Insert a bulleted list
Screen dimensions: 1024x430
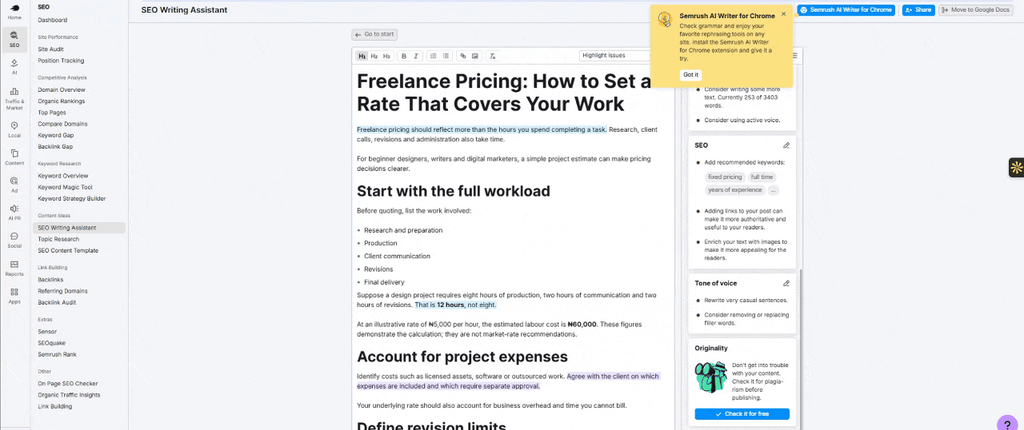coord(445,56)
